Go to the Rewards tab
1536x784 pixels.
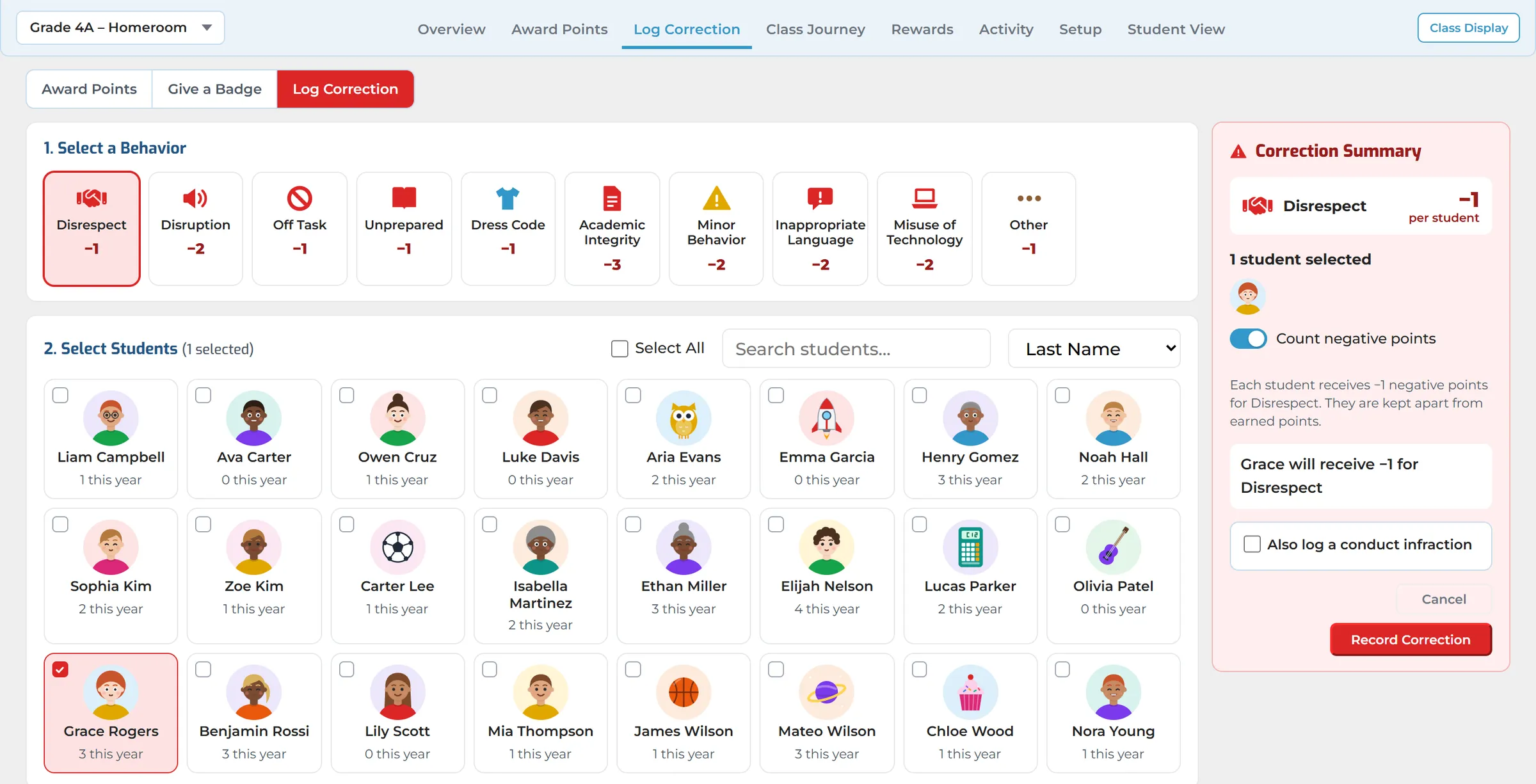922,29
